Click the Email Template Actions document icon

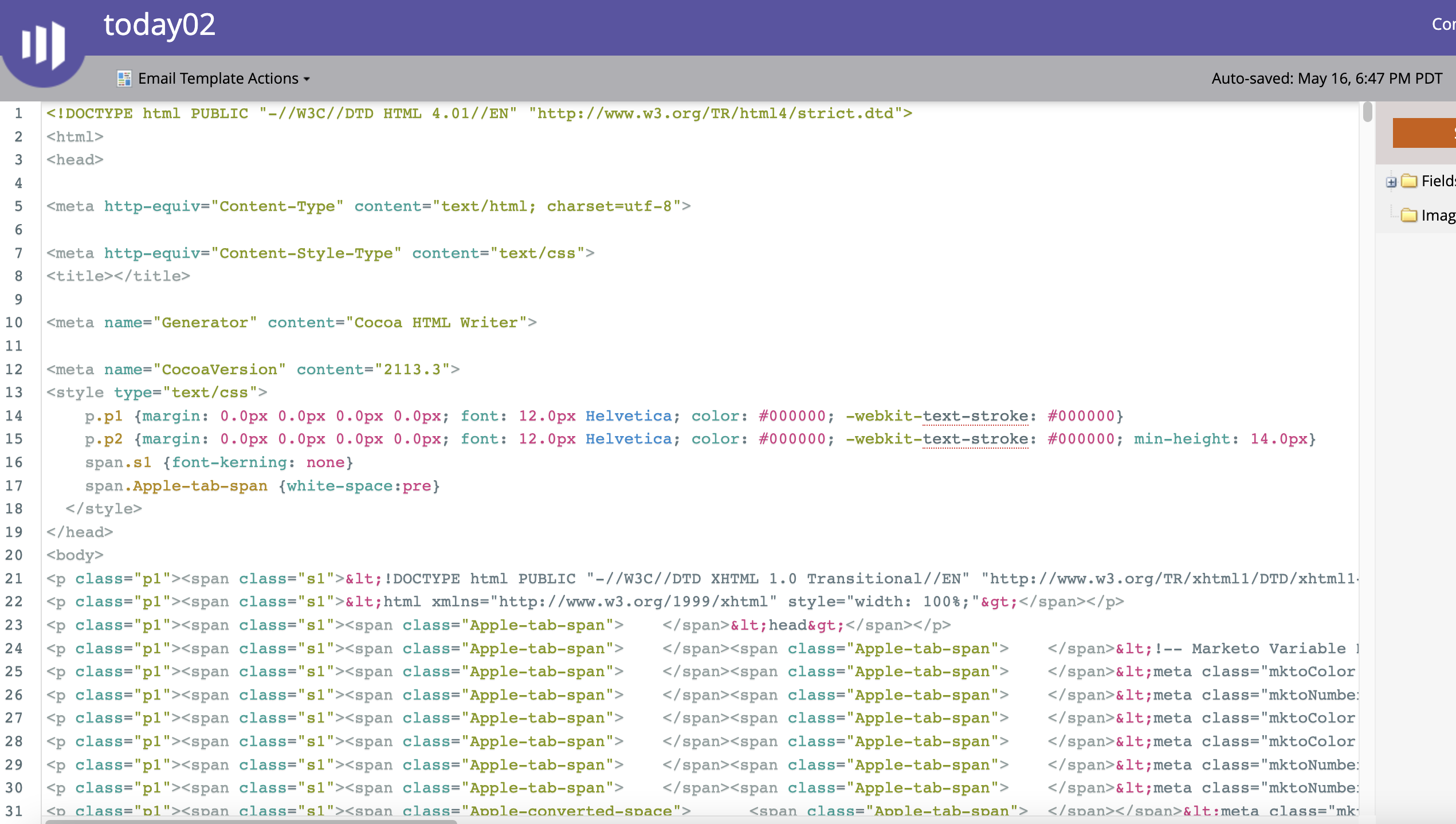(123, 78)
